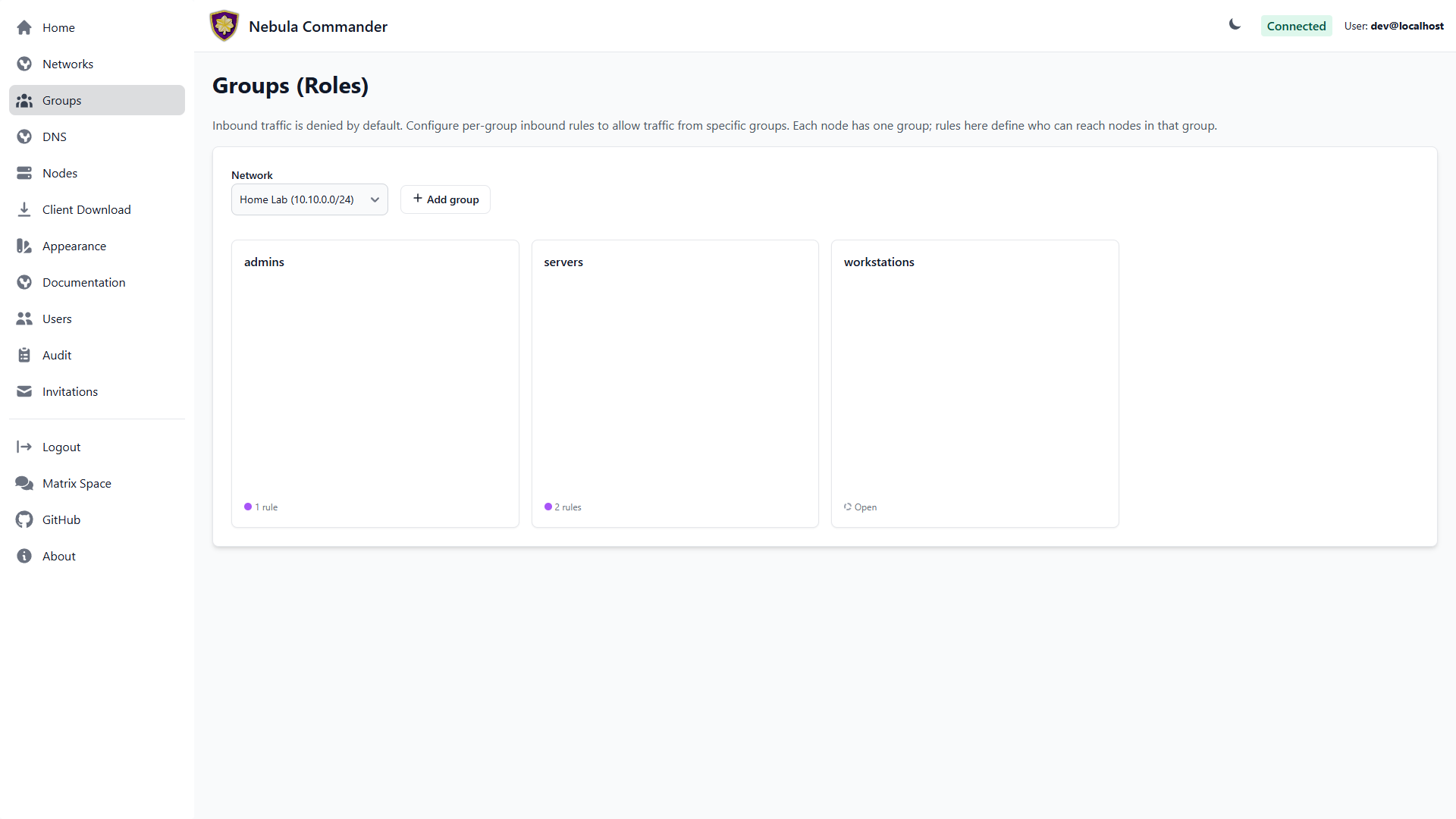
Task: Click the Nebula Commander shield logo
Action: tap(224, 26)
